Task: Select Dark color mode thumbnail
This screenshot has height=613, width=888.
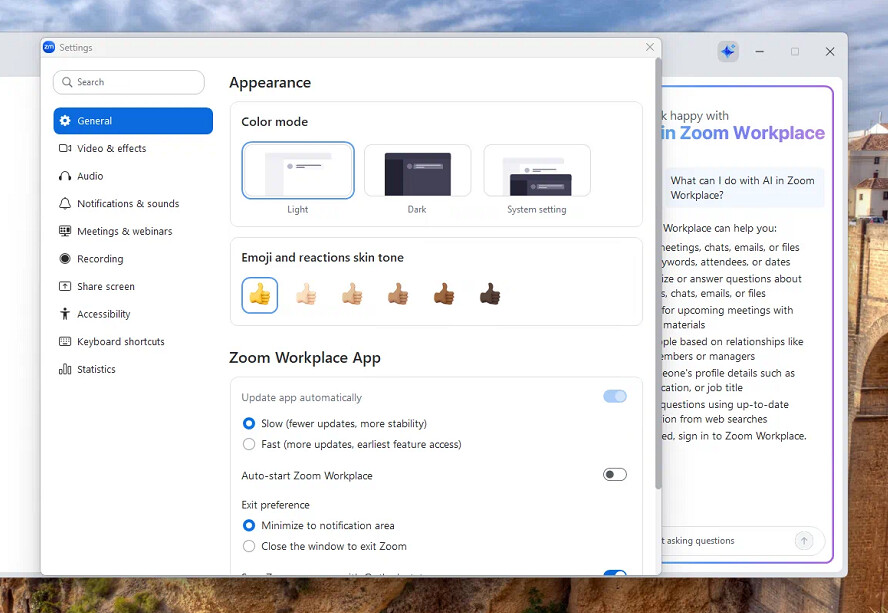Action: point(417,170)
